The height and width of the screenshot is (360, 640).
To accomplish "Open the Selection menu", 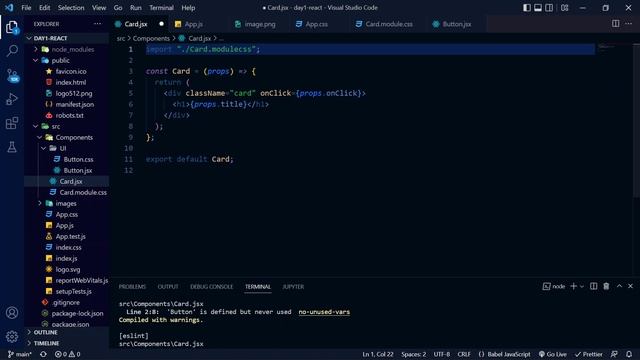I will pyautogui.click(x=71, y=8).
